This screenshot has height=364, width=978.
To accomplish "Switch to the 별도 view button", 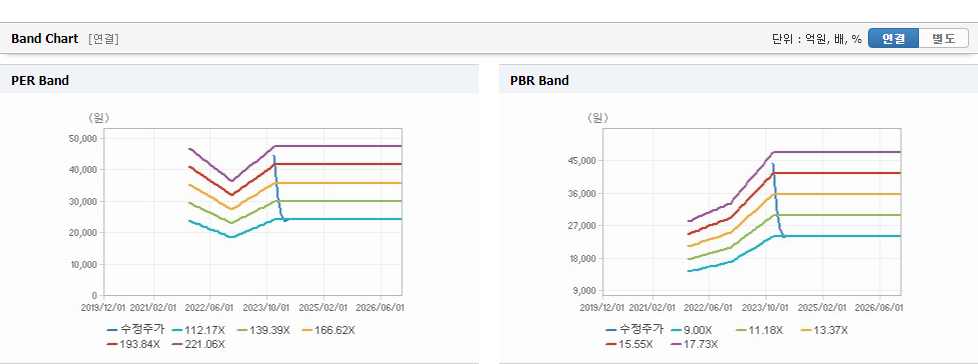I will tap(943, 39).
